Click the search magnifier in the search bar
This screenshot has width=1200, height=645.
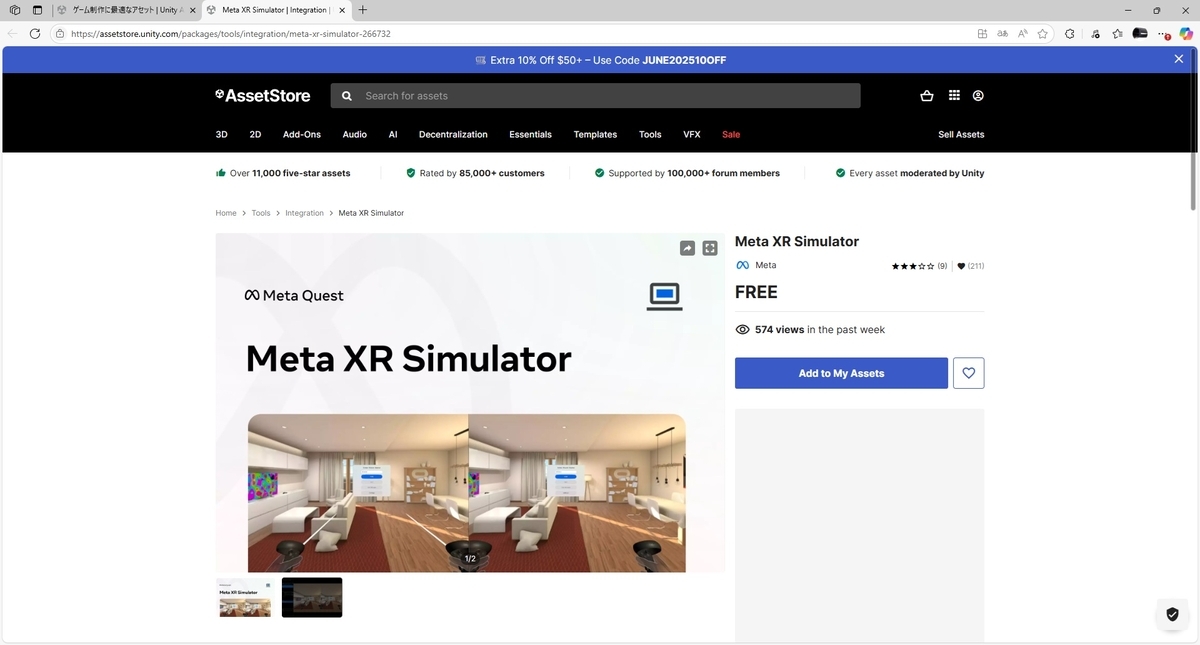pos(346,95)
